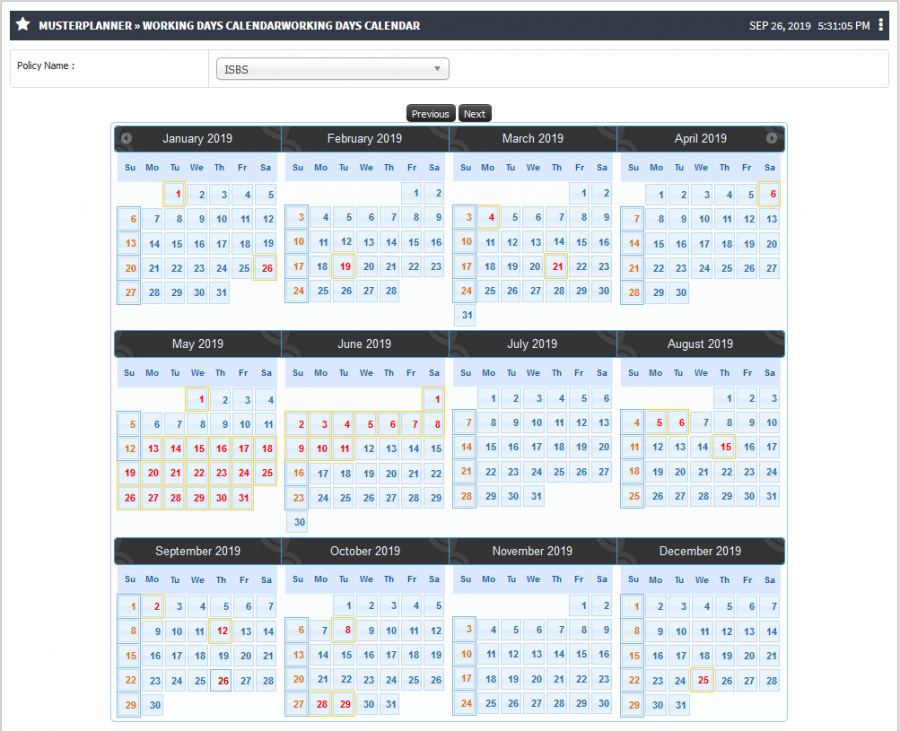Click the Musterplanner breadcrumb title
Viewport: 900px width, 731px height.
(x=85, y=25)
